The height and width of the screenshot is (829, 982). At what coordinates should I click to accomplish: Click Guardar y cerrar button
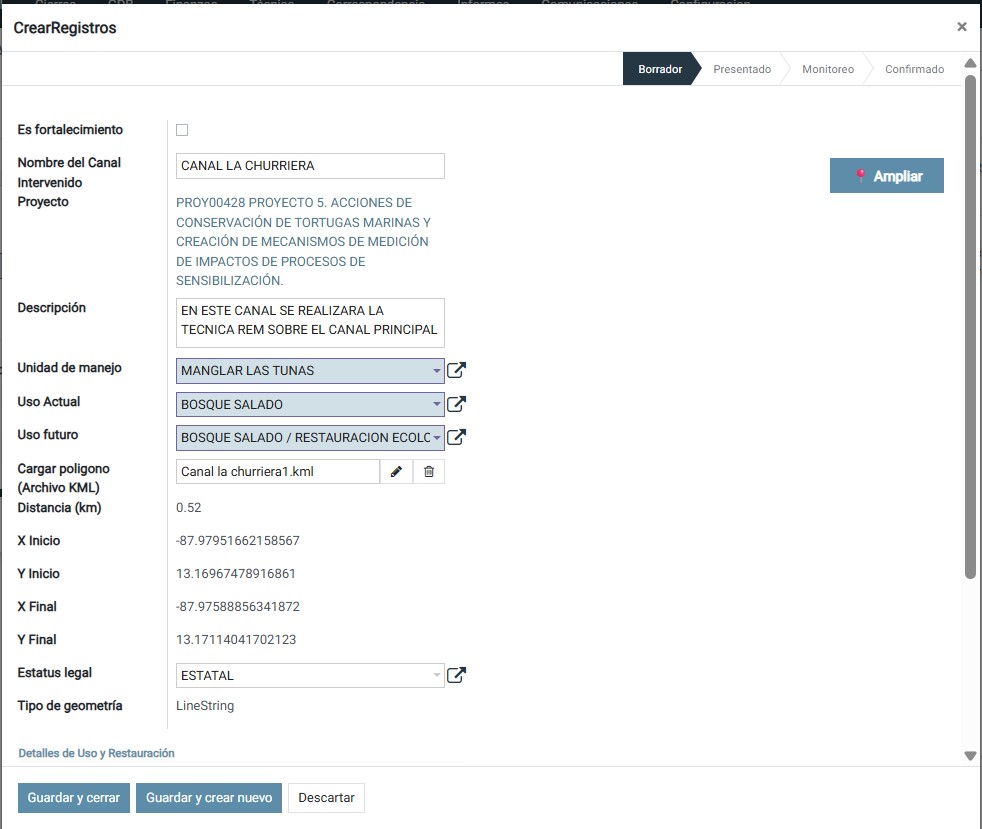pos(74,798)
